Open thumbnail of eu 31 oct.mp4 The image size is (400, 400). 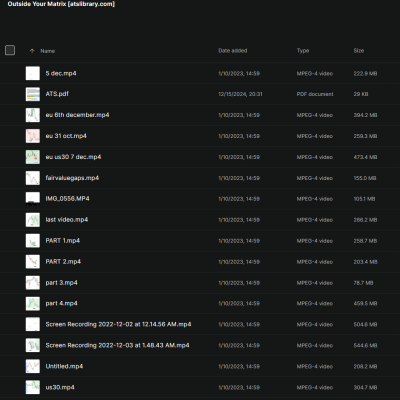(x=33, y=136)
